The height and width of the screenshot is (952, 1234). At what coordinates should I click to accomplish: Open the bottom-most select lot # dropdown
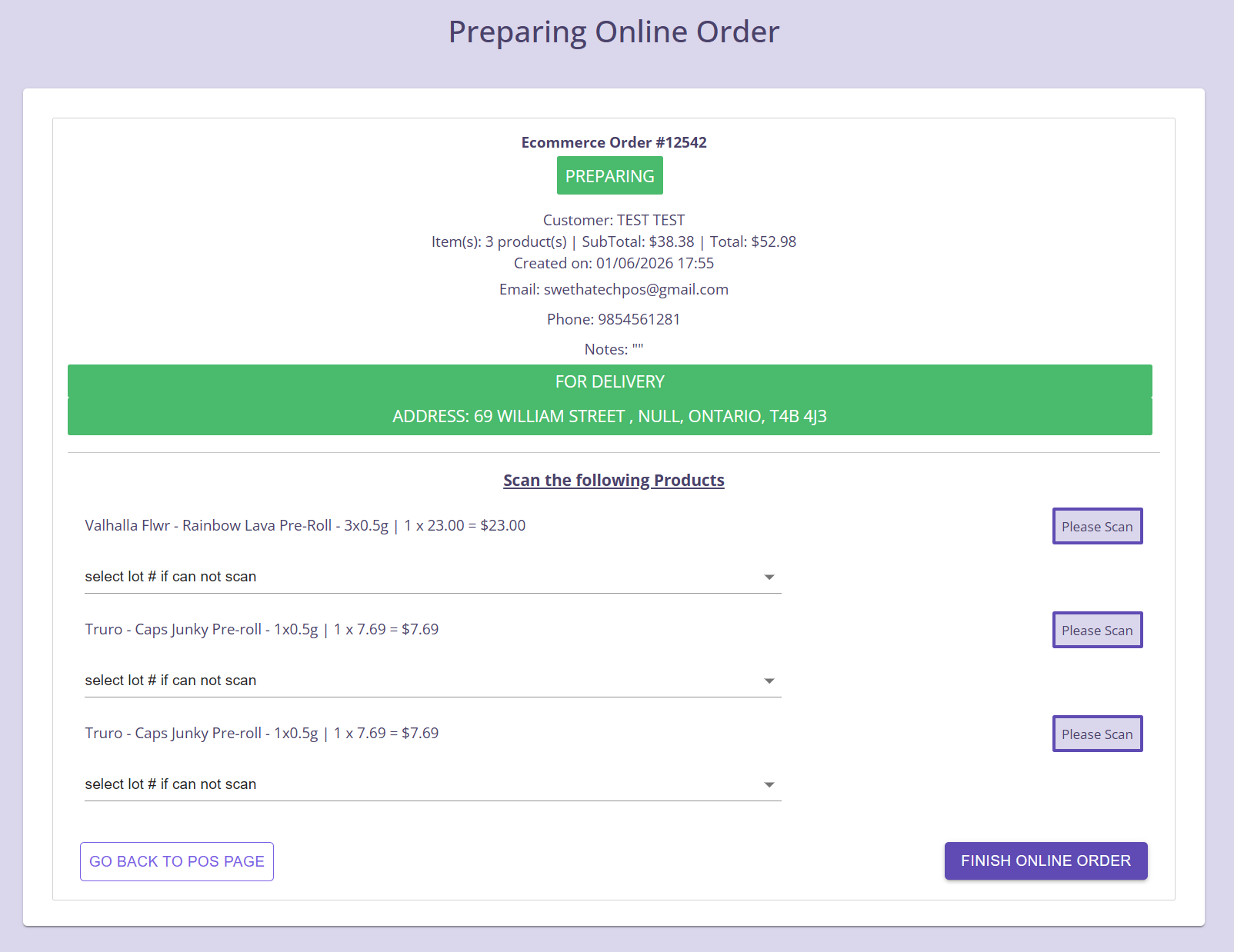point(432,784)
